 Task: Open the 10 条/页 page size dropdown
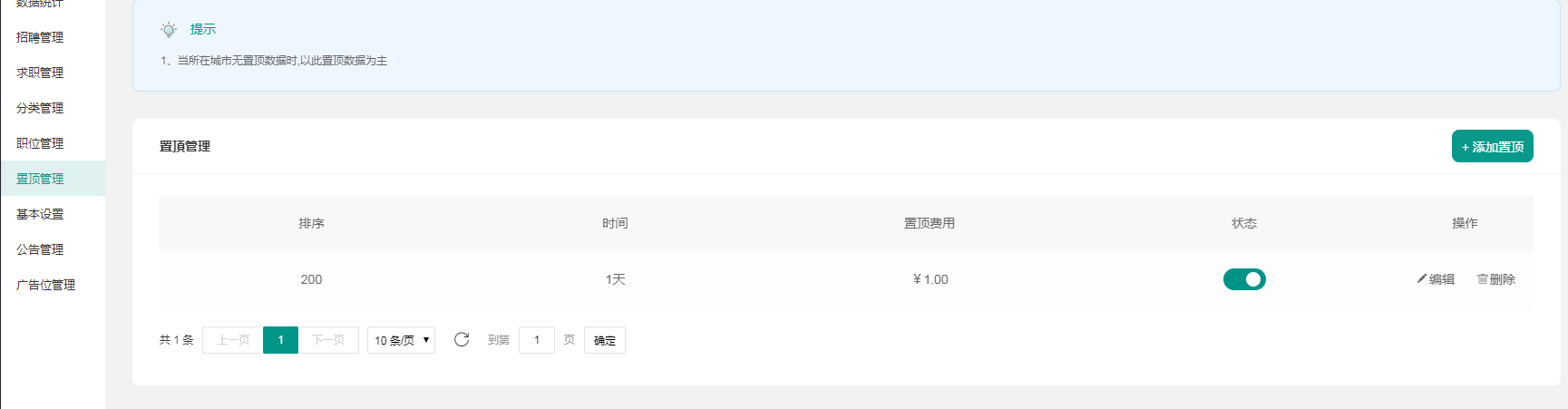(401, 340)
